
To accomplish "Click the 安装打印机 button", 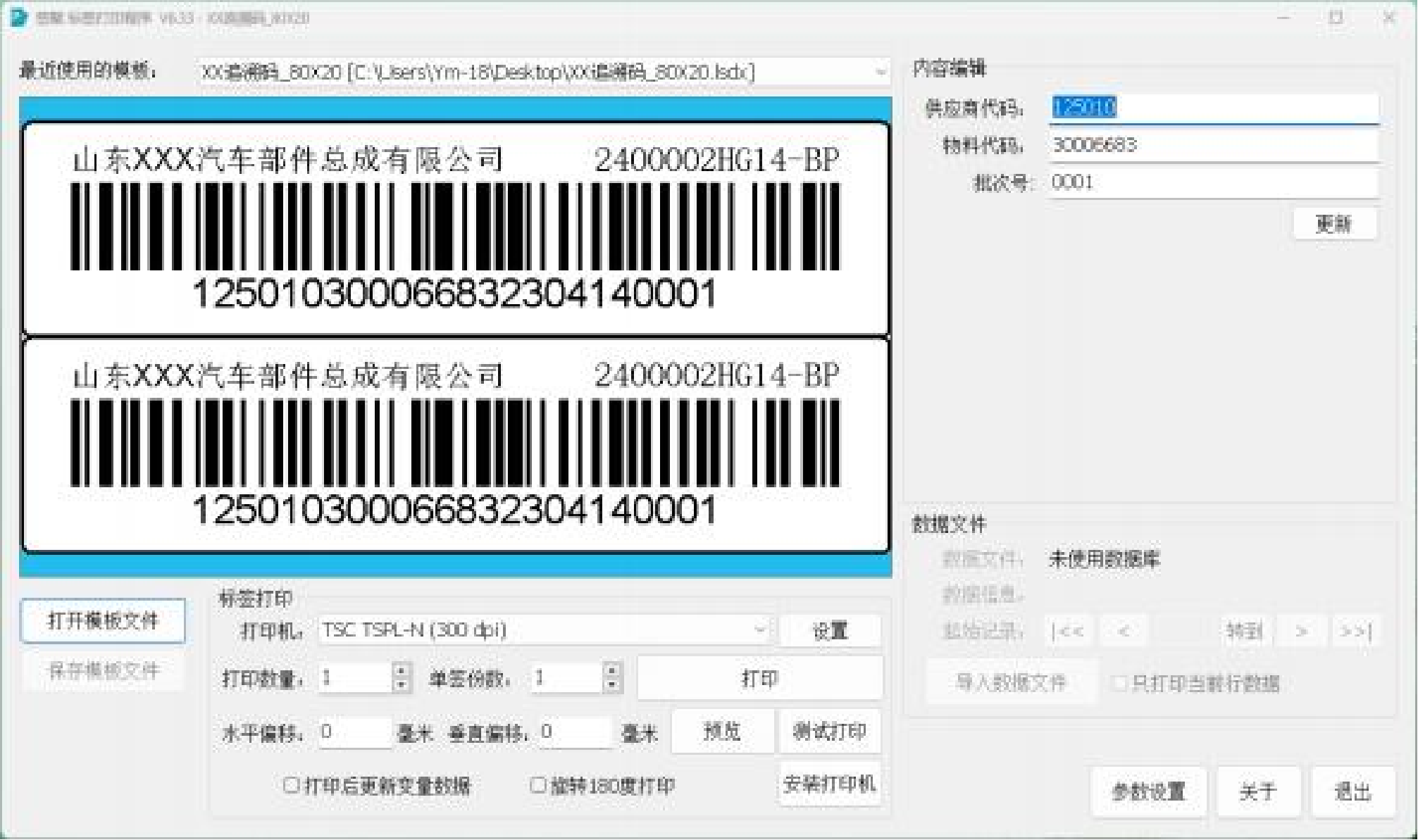I will coord(829,784).
